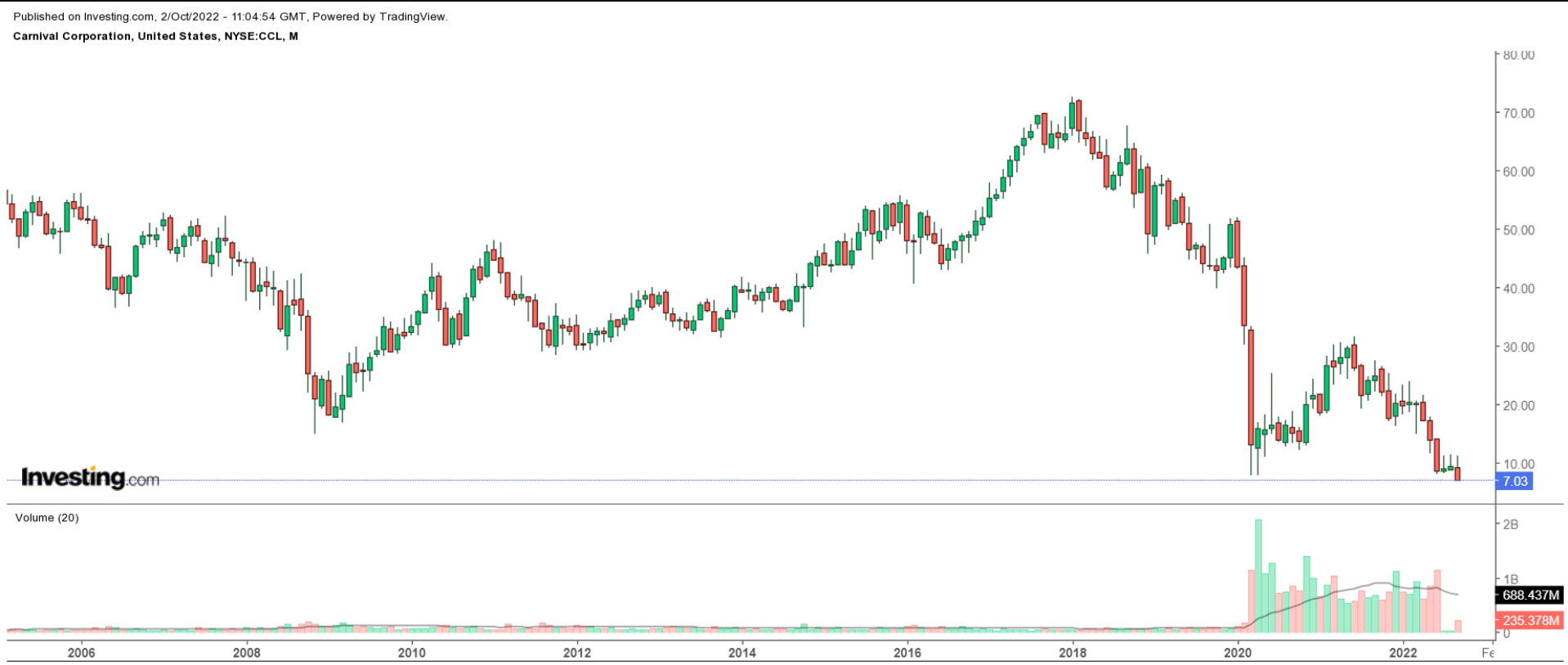
Task: Click the 80.00 price axis label
Action: (1519, 55)
